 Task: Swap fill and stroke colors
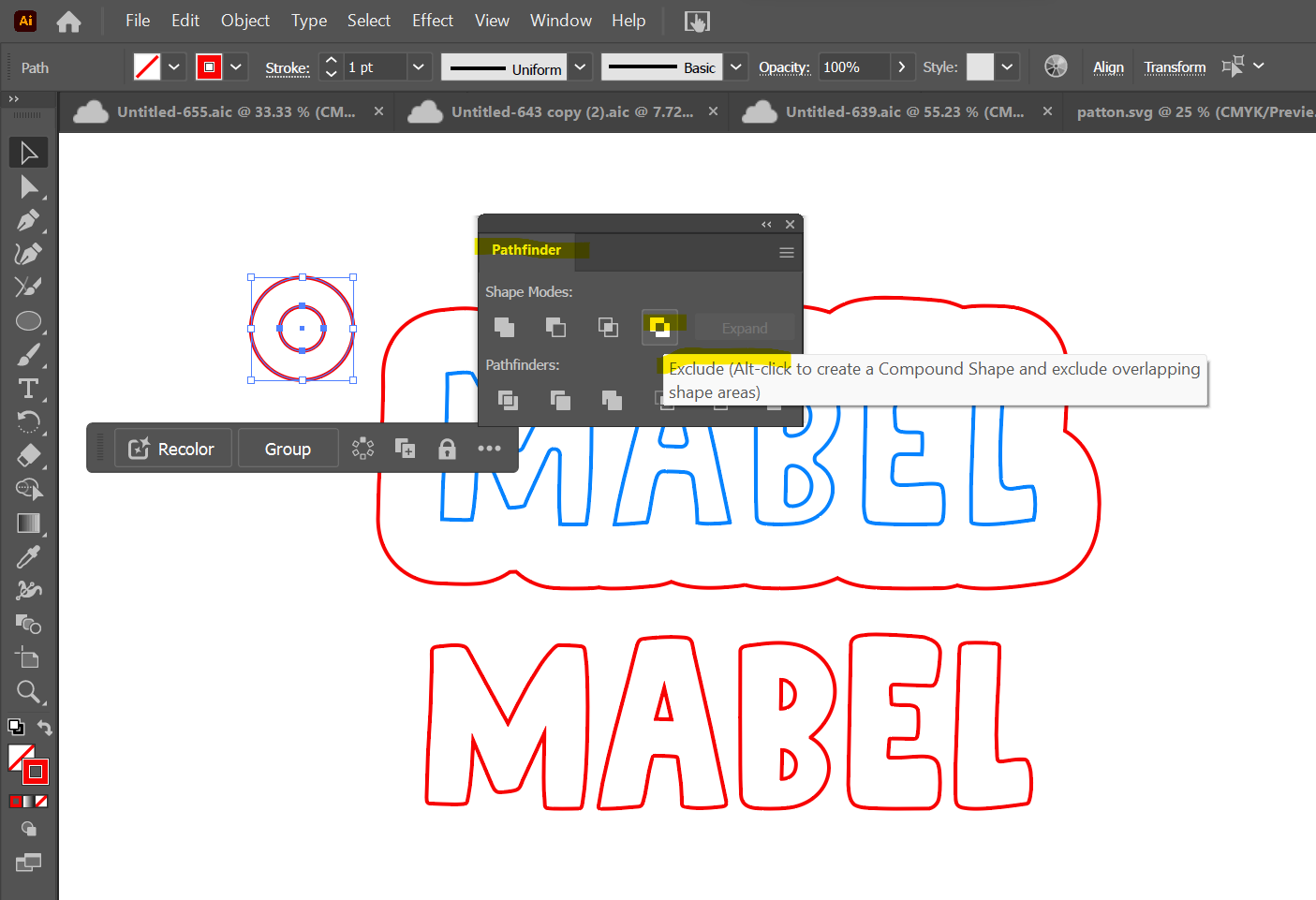pyautogui.click(x=44, y=728)
